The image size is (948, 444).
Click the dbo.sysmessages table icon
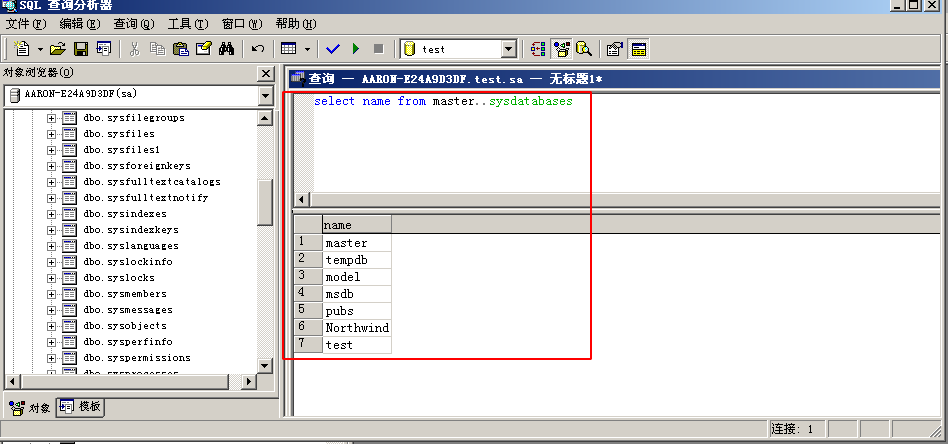[70, 310]
